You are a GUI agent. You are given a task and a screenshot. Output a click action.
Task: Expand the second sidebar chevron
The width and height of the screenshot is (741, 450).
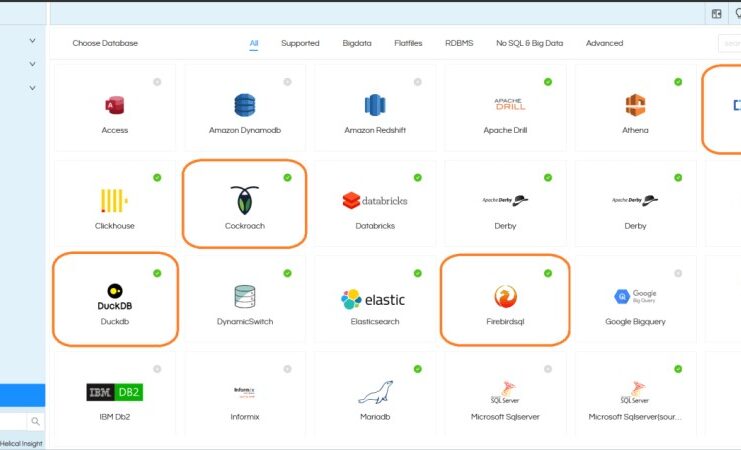click(x=32, y=63)
